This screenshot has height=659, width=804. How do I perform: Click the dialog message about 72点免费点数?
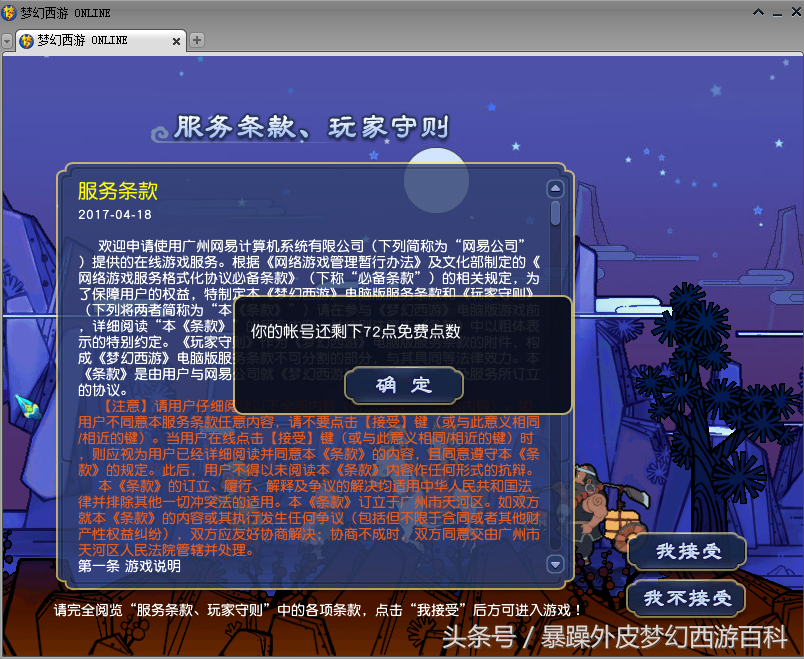point(355,331)
